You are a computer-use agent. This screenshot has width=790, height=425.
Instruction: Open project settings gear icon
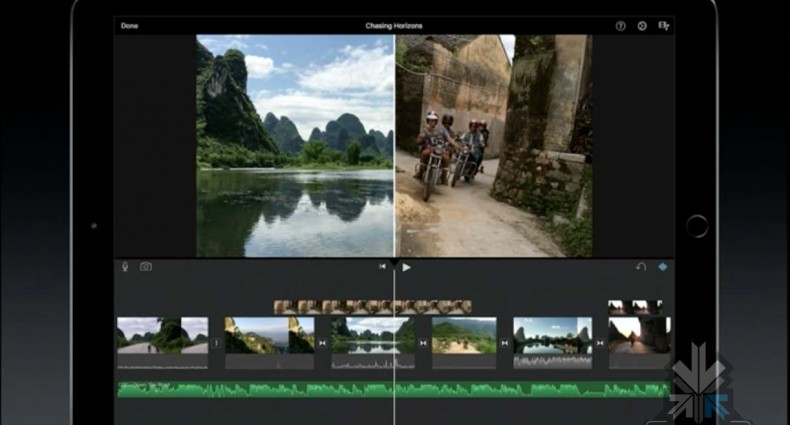[x=642, y=26]
